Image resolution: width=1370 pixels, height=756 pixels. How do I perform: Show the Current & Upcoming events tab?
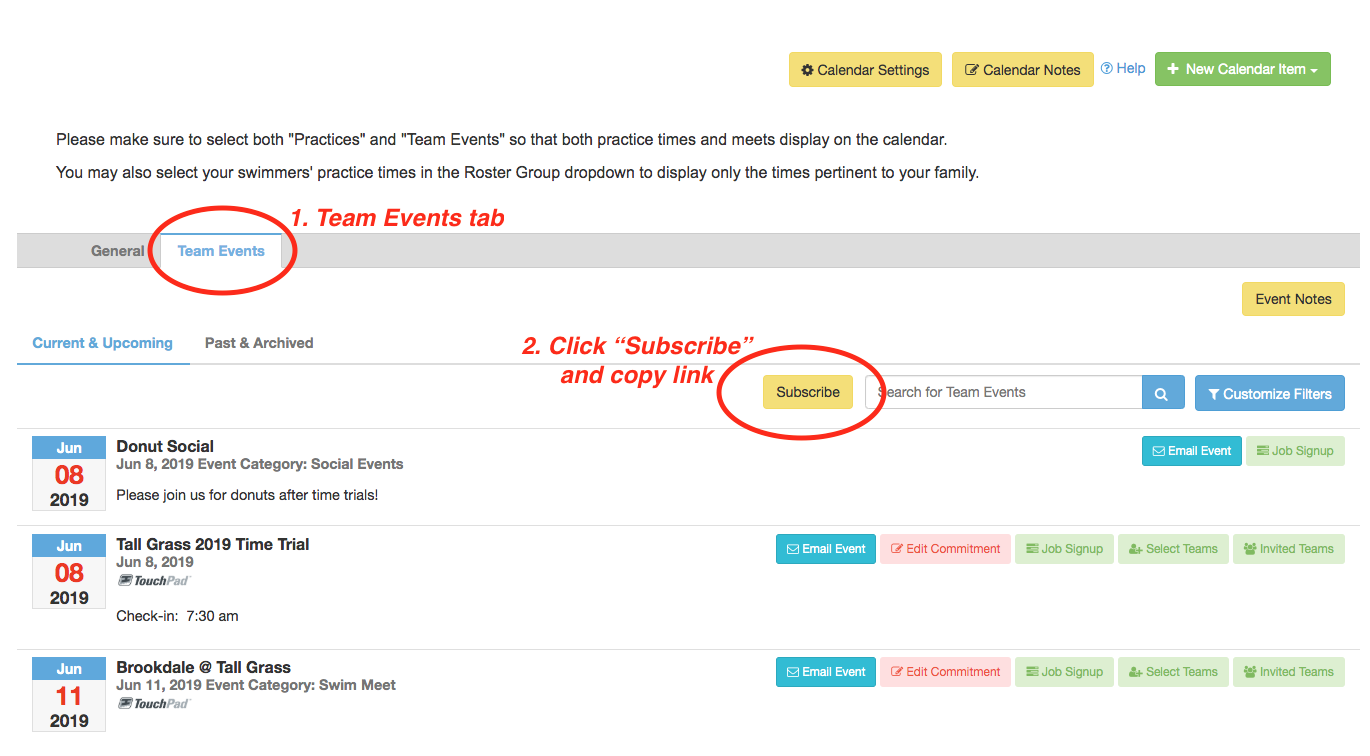click(102, 343)
